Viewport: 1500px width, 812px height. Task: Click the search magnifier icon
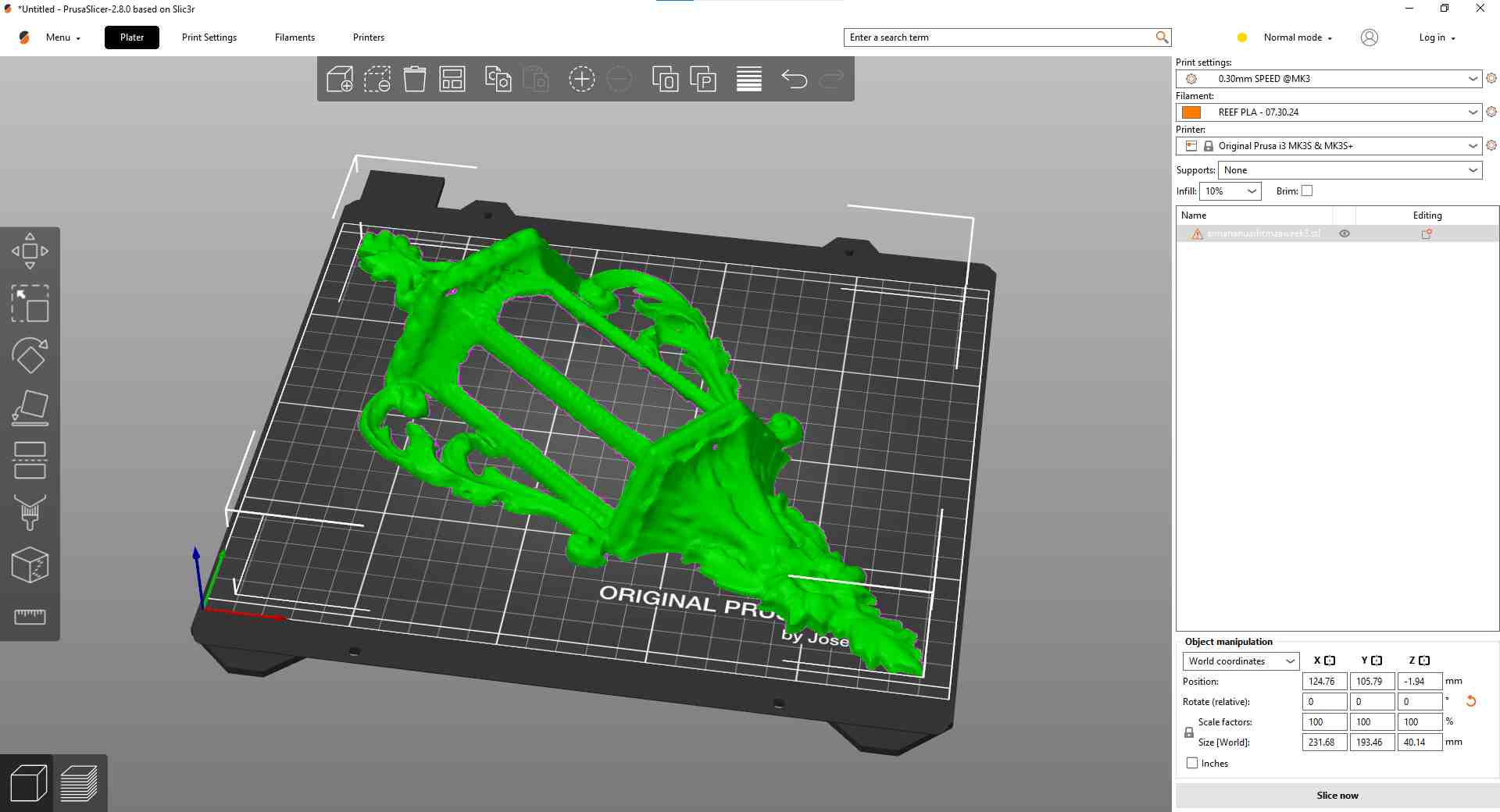tap(1162, 37)
